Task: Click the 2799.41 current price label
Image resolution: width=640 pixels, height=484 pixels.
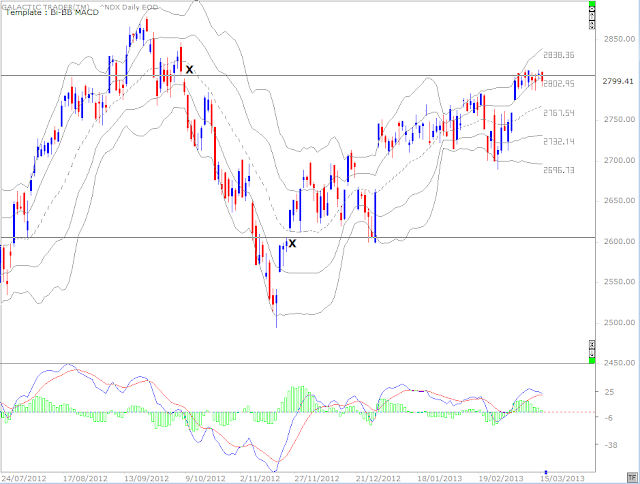Action: point(618,81)
